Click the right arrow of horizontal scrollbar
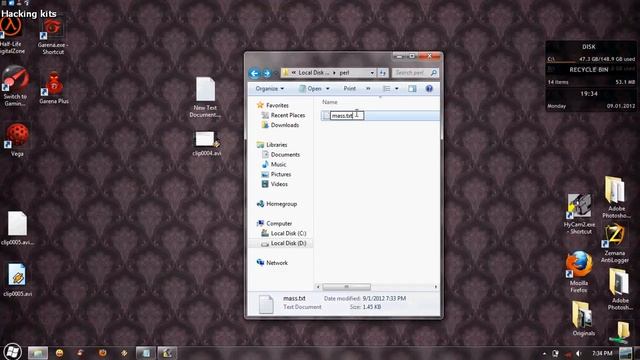This screenshot has width=640, height=360. (436, 287)
